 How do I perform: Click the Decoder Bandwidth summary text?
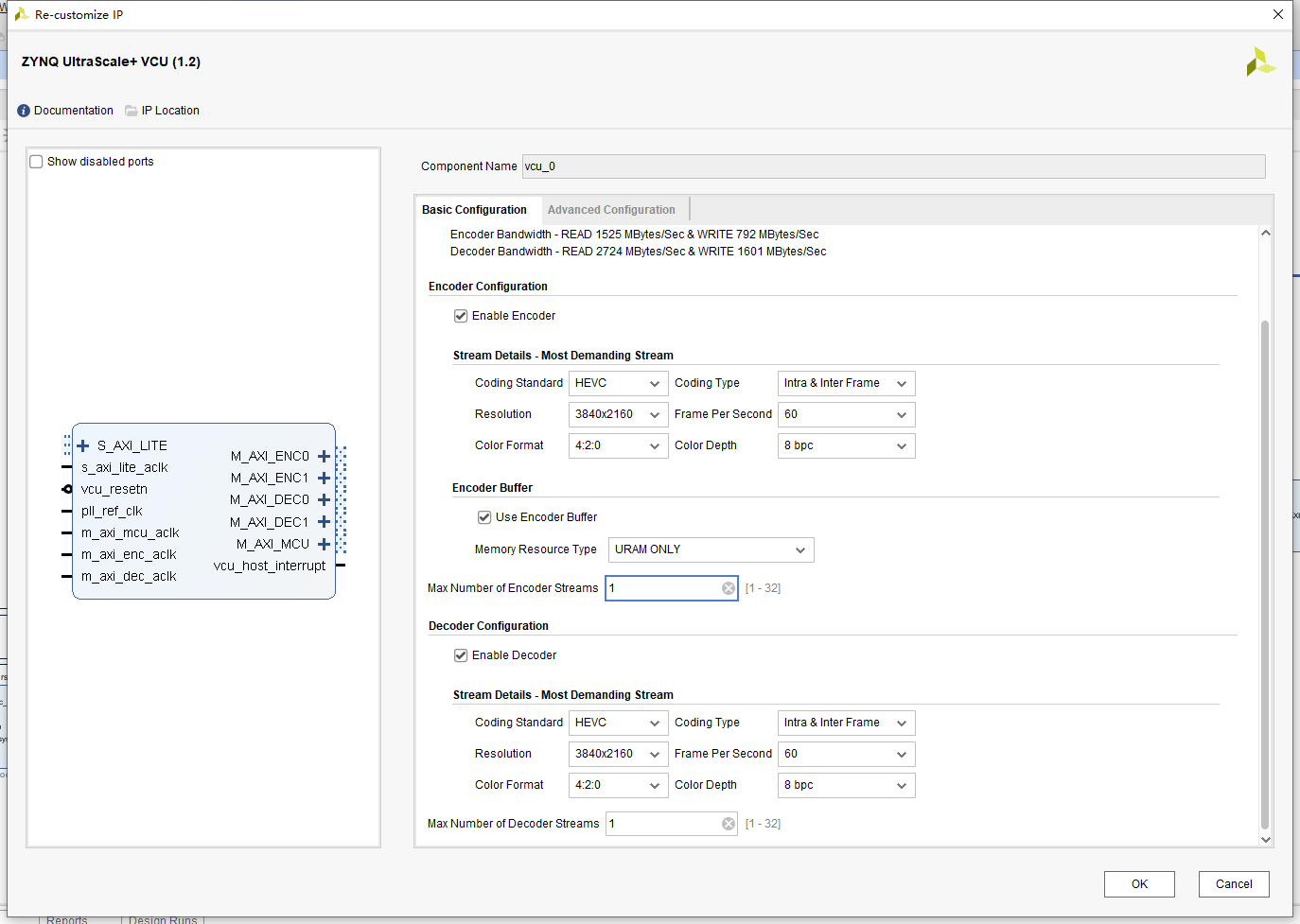click(x=639, y=252)
